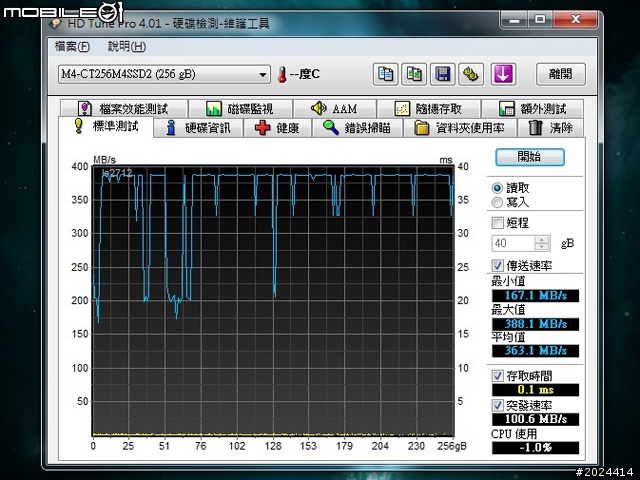The image size is (640, 480).
Task: Click the 0.1 ms access time value
Action: pos(535,390)
